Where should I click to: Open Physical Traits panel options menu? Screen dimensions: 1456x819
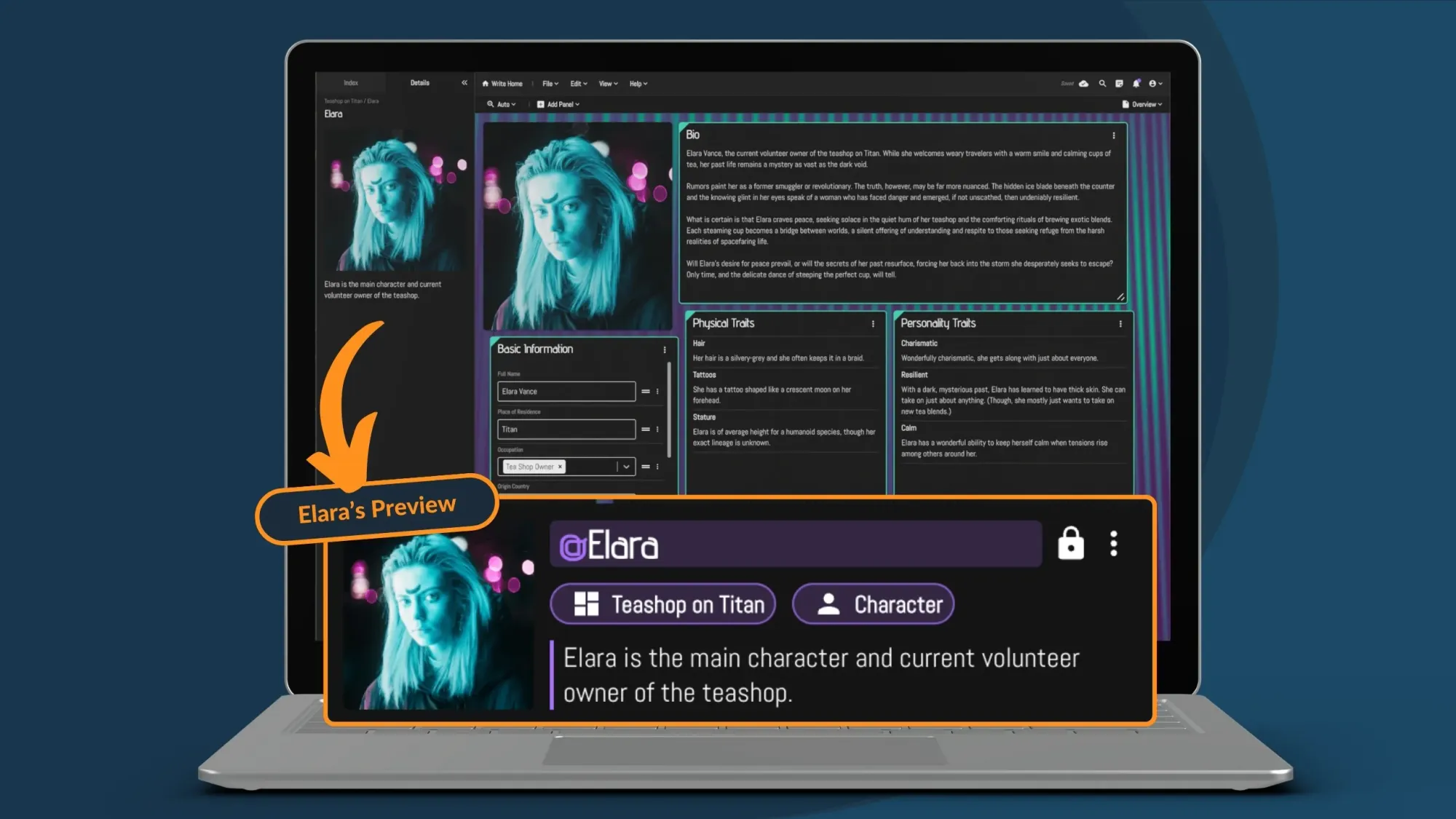(x=873, y=324)
